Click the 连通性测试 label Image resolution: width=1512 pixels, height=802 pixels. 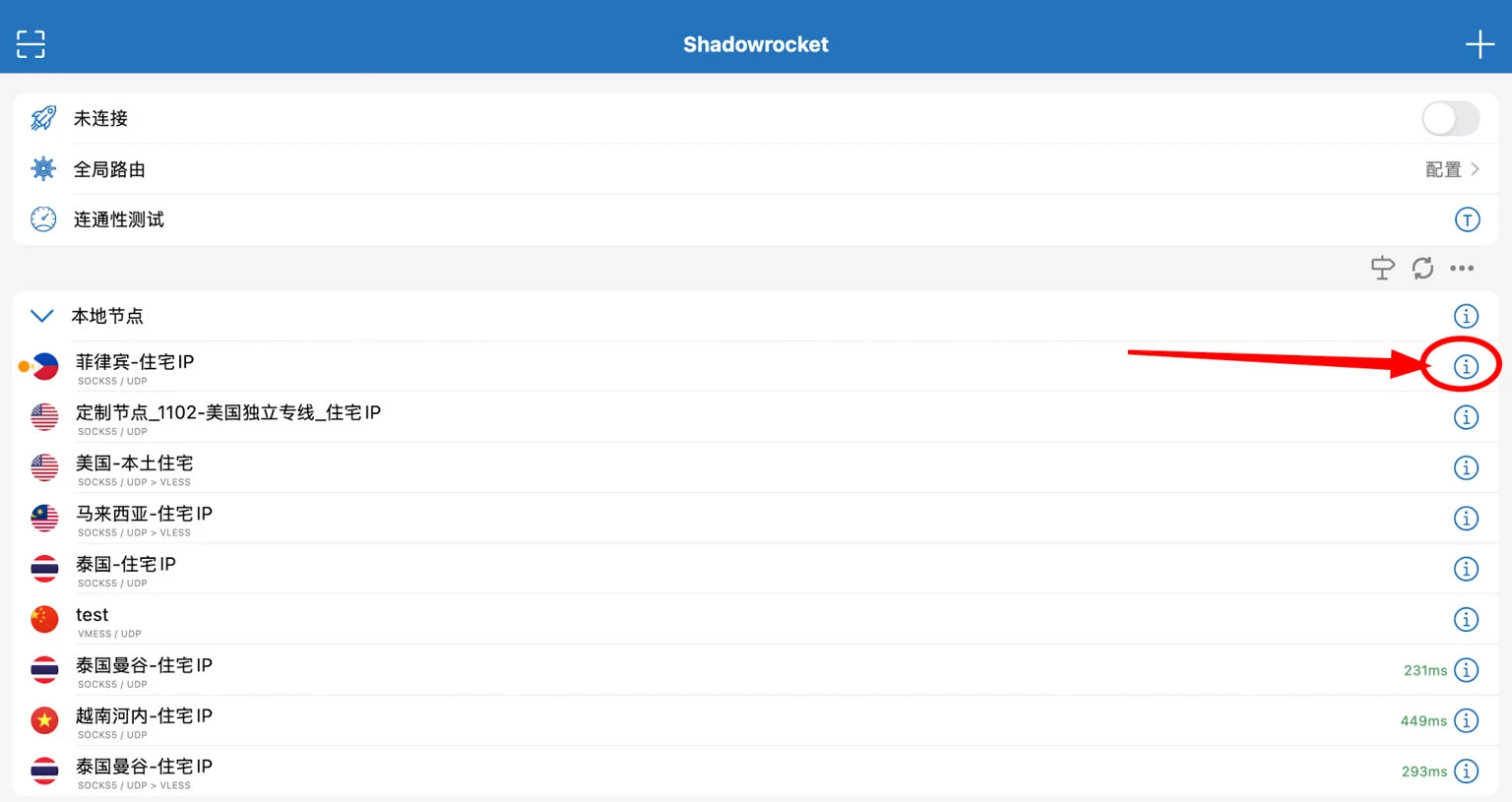[119, 219]
